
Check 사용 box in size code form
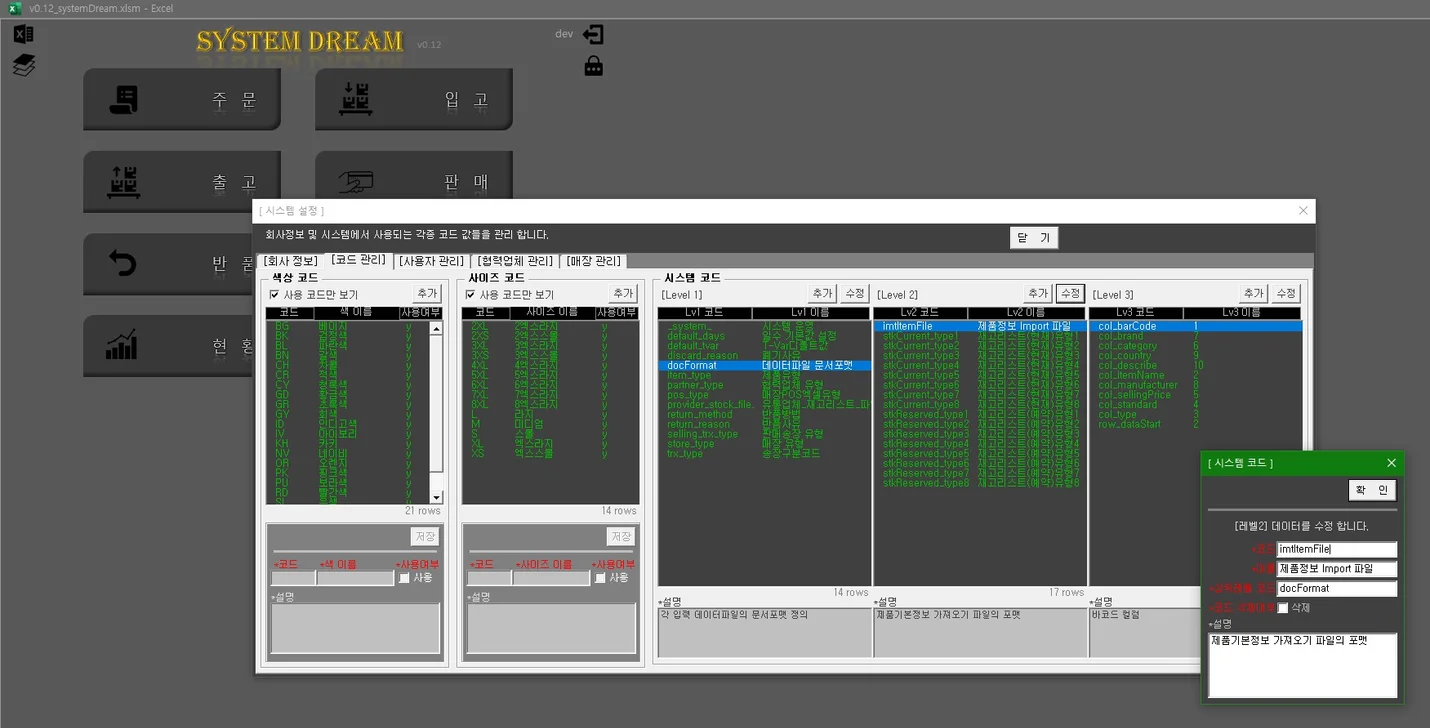[600, 578]
